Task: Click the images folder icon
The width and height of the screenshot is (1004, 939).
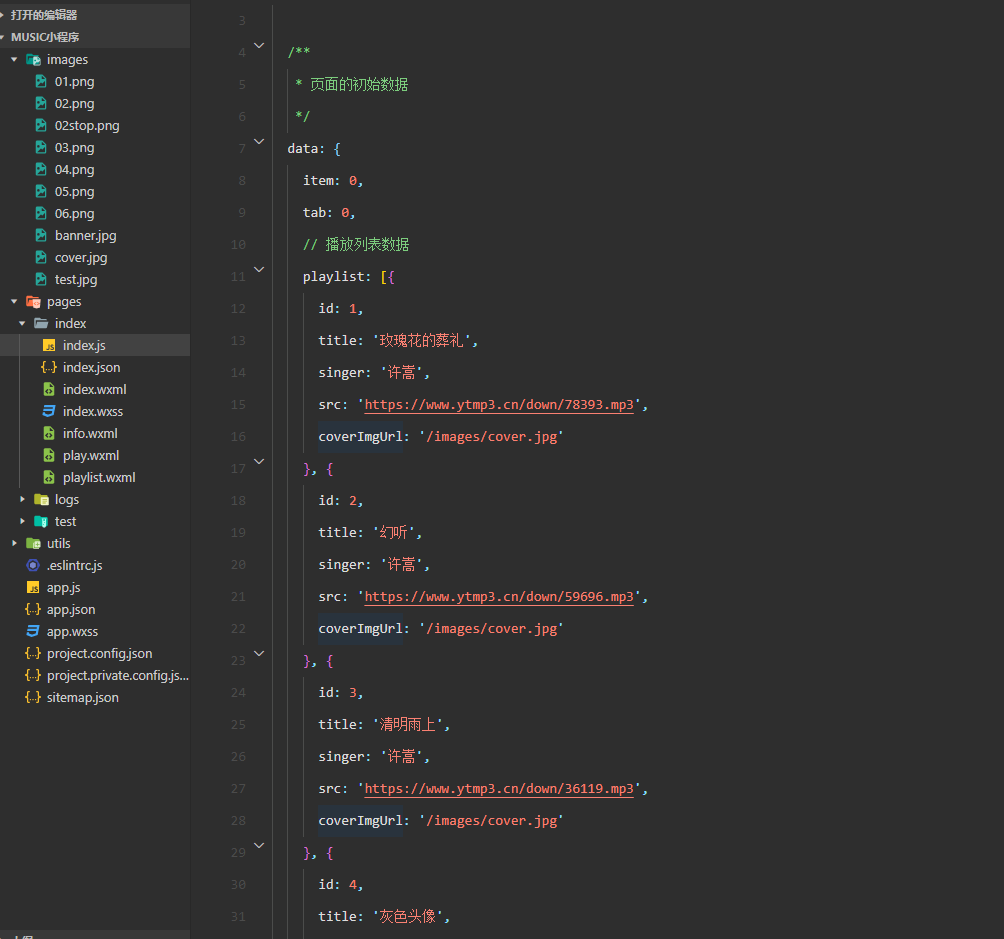Action: click(x=33, y=60)
